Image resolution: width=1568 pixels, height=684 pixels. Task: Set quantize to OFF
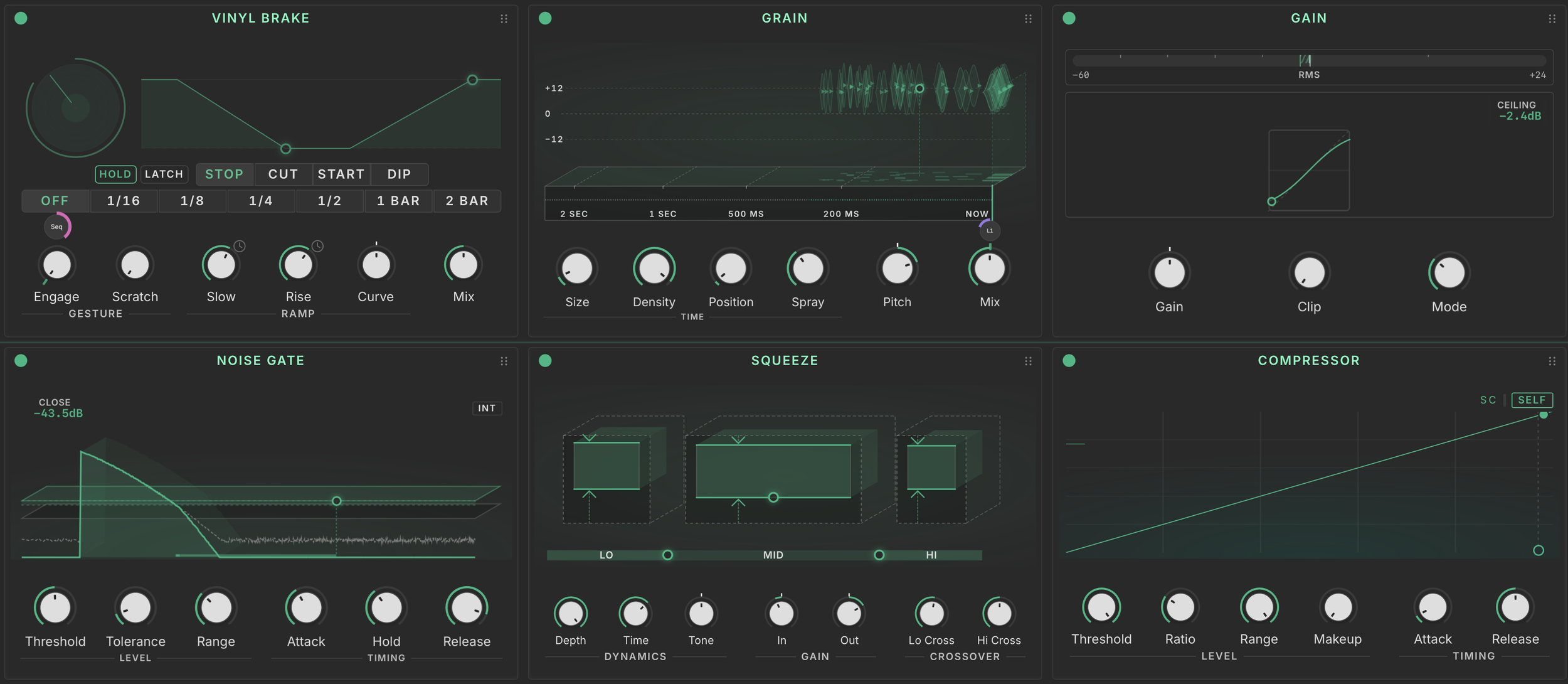click(55, 201)
